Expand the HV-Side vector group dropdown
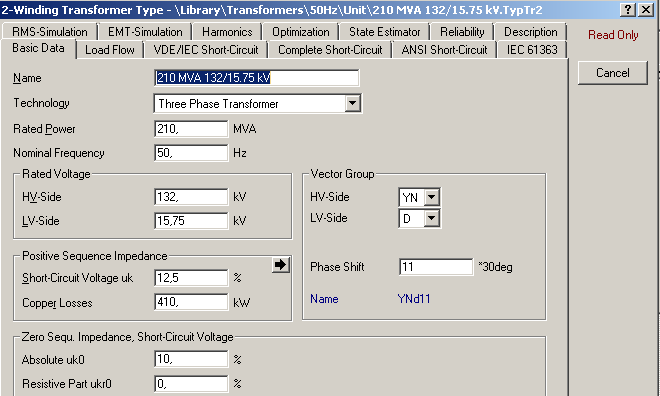 [x=432, y=197]
